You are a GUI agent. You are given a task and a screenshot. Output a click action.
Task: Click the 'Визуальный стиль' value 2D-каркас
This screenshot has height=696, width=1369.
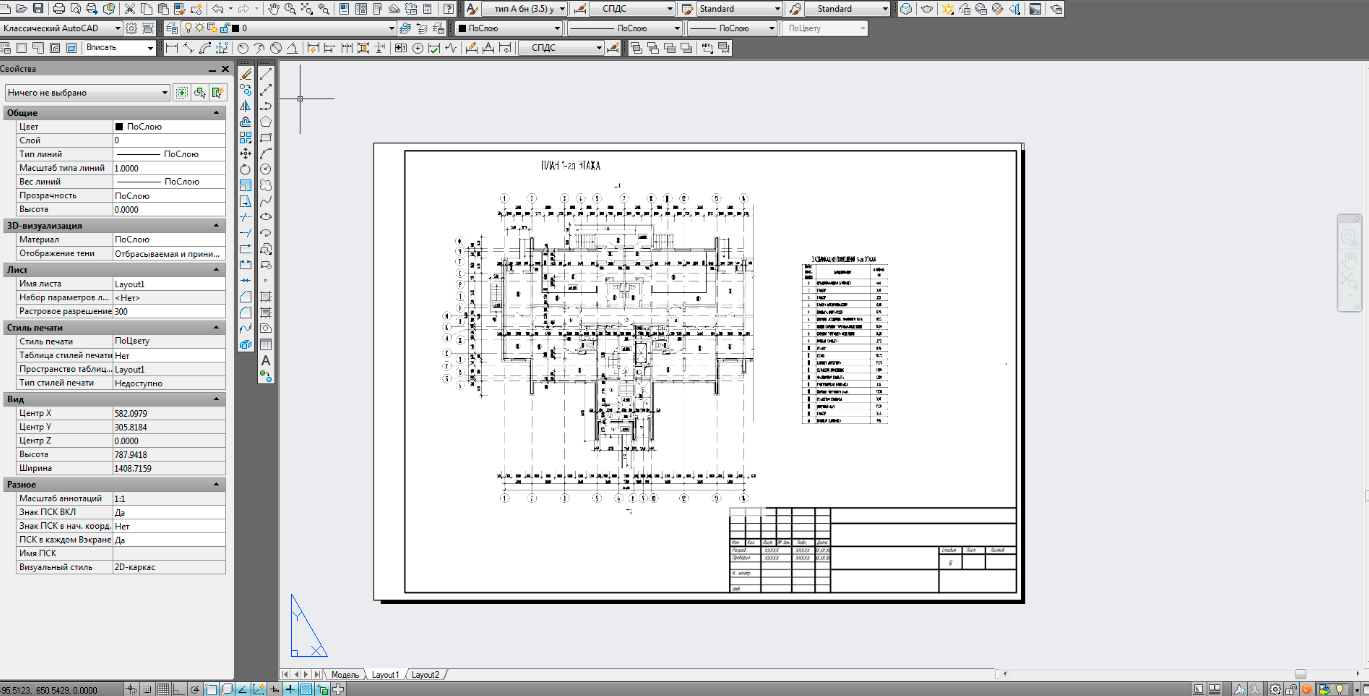(168, 567)
